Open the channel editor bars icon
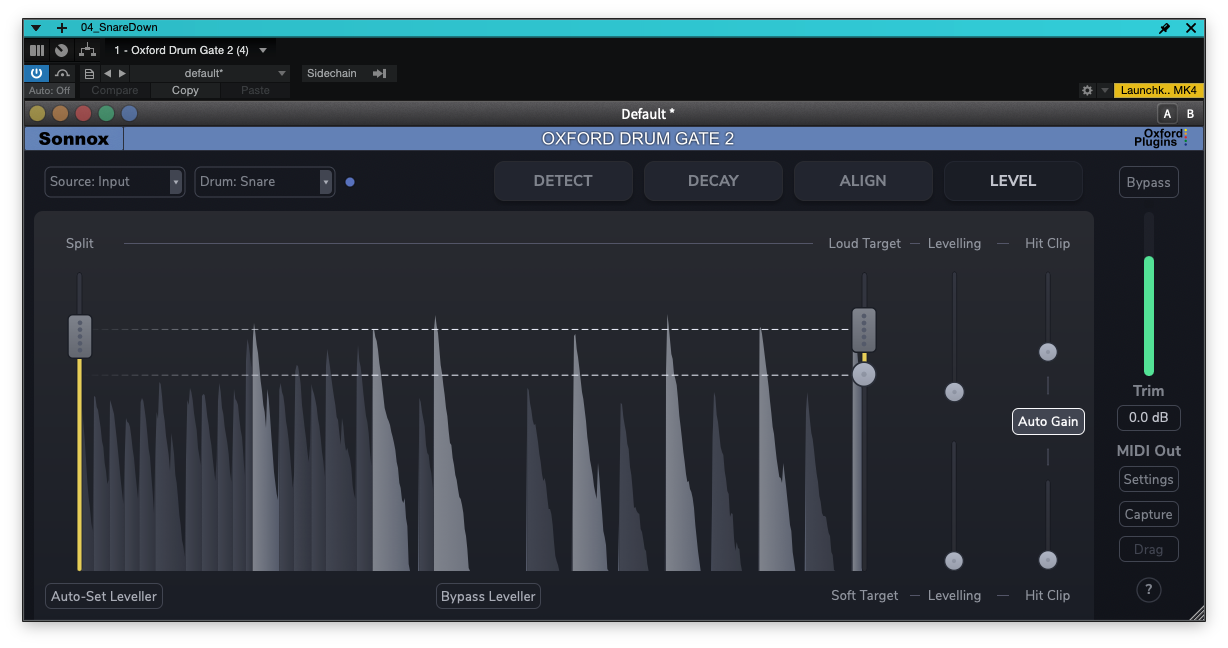Viewport: 1228px width, 648px height. pyautogui.click(x=37, y=50)
